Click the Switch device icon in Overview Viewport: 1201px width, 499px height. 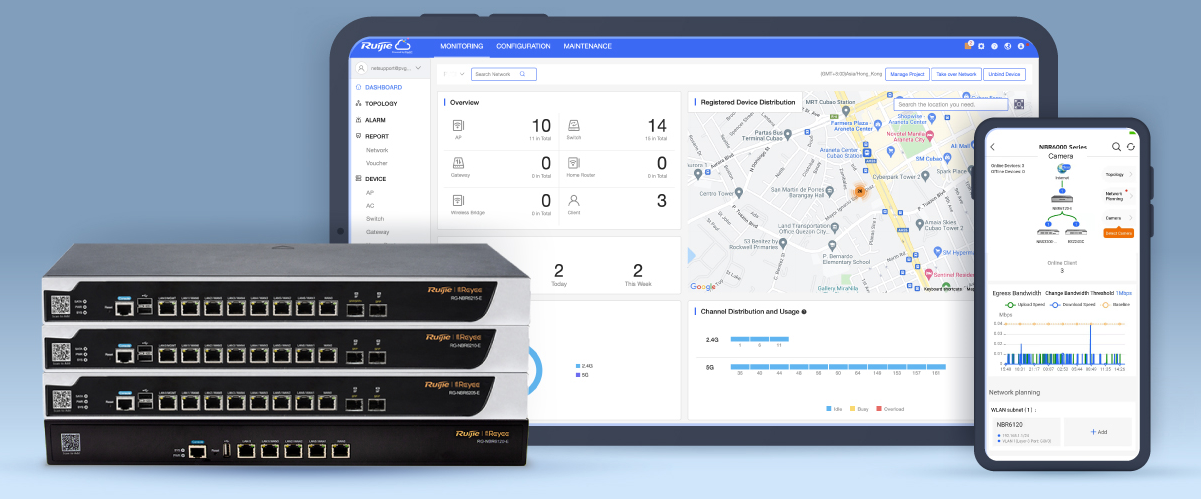(x=574, y=125)
